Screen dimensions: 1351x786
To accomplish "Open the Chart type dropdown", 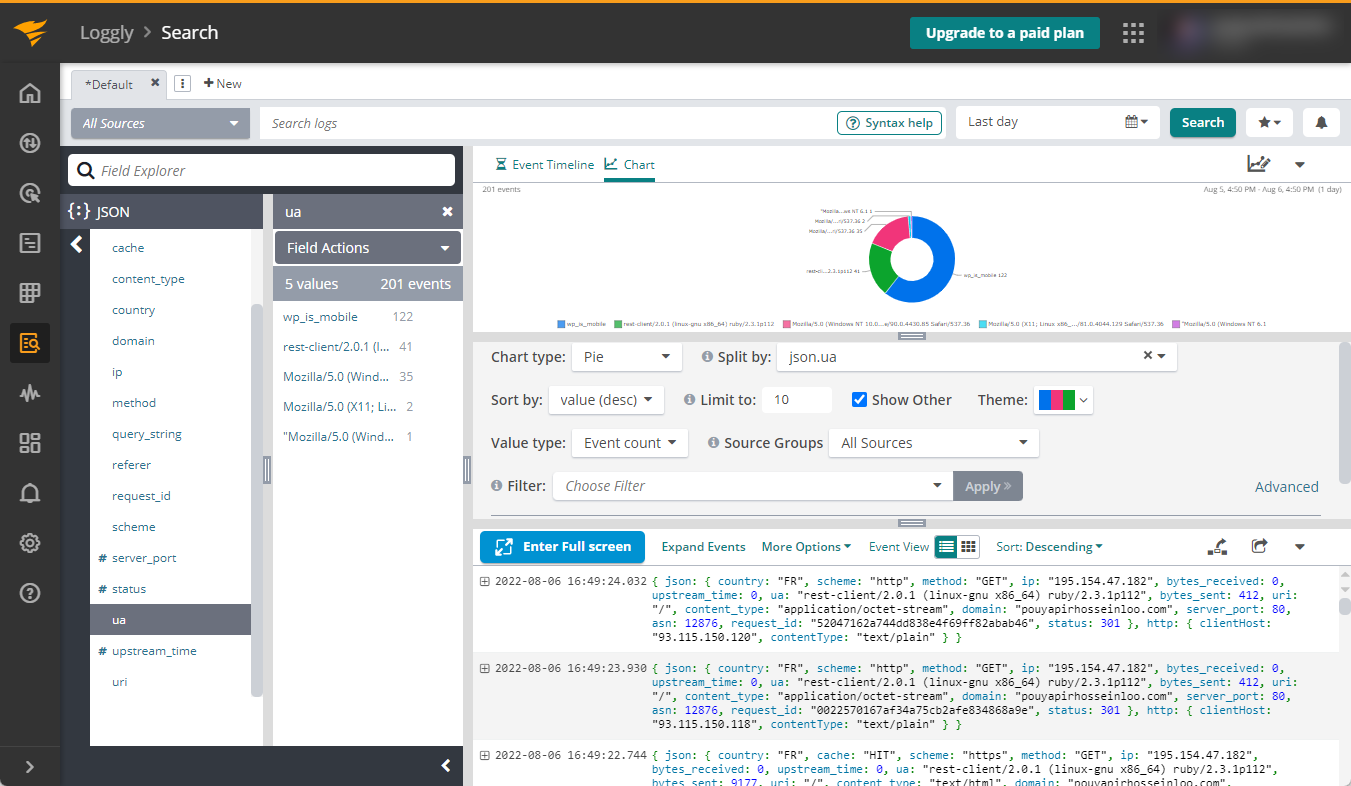I will (626, 357).
